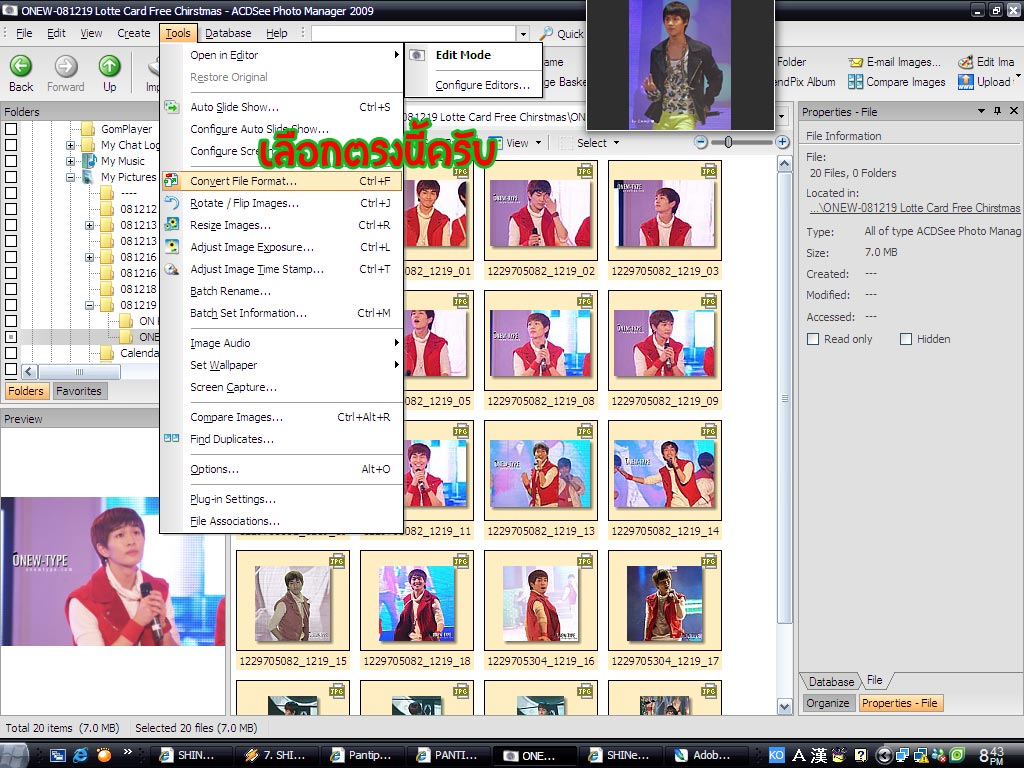Click the Resize Images icon
The width and height of the screenshot is (1024, 768).
pos(172,225)
